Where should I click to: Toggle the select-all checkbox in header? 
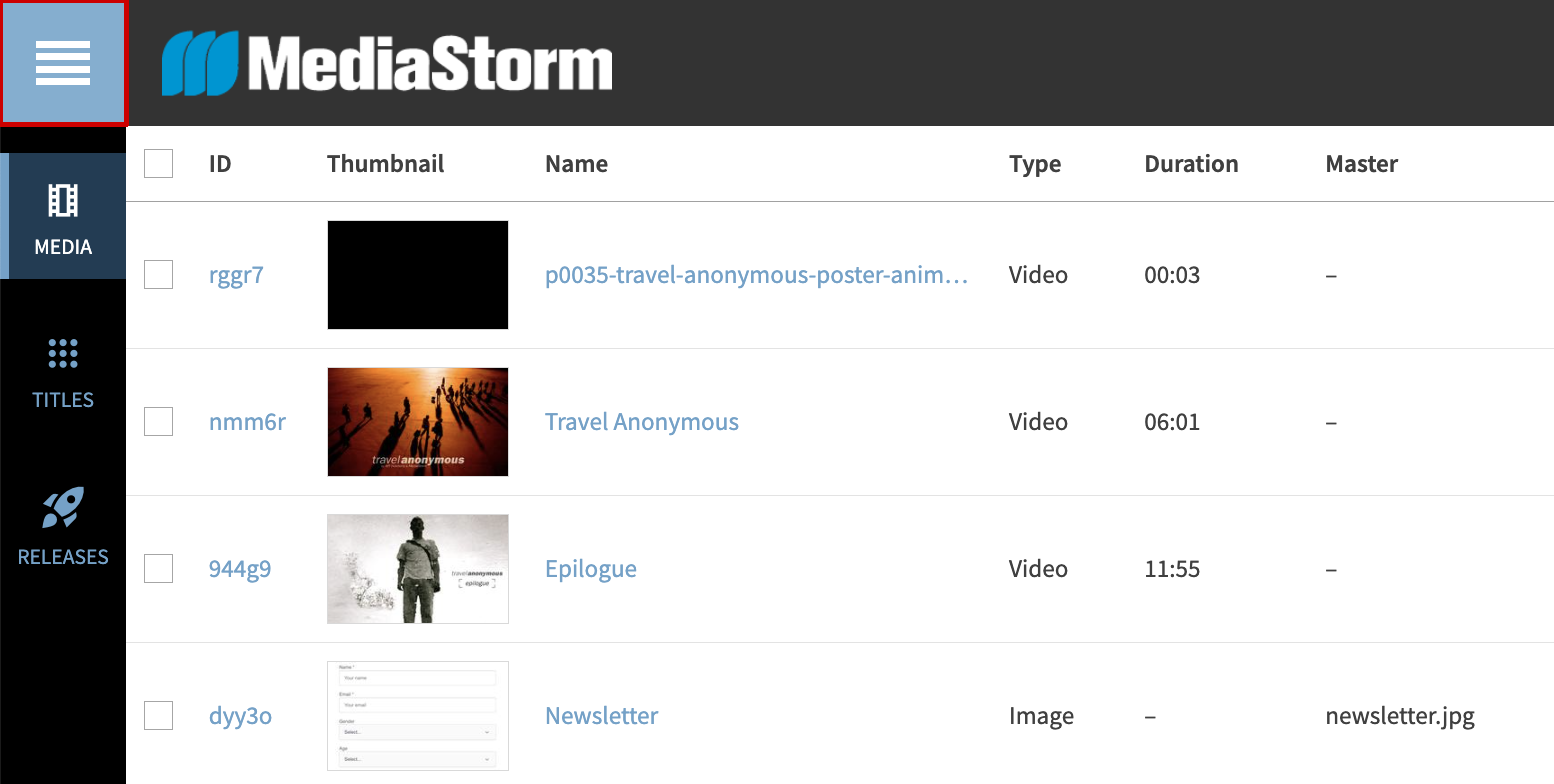(x=158, y=163)
